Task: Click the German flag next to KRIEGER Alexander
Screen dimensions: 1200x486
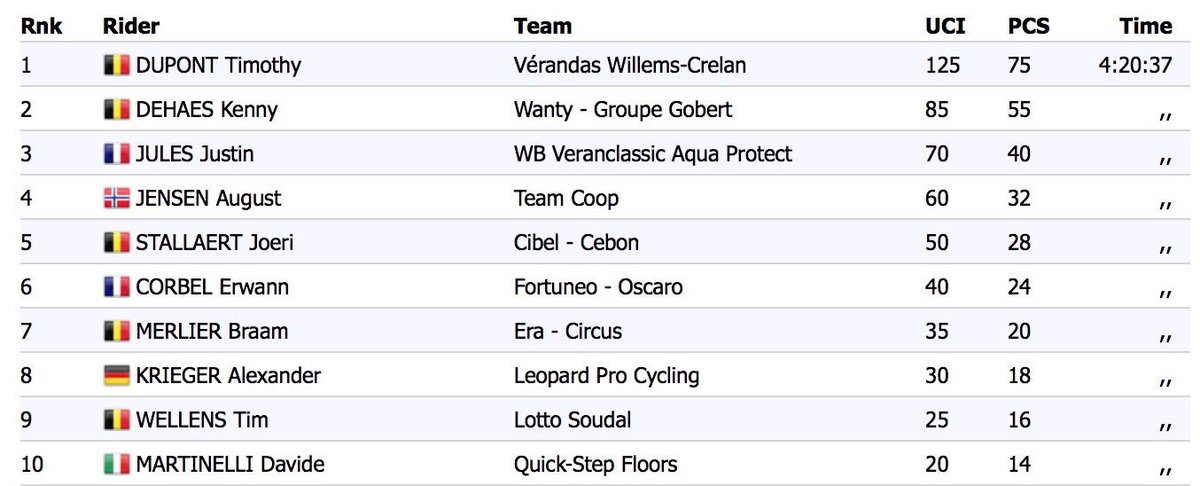Action: 117,376
